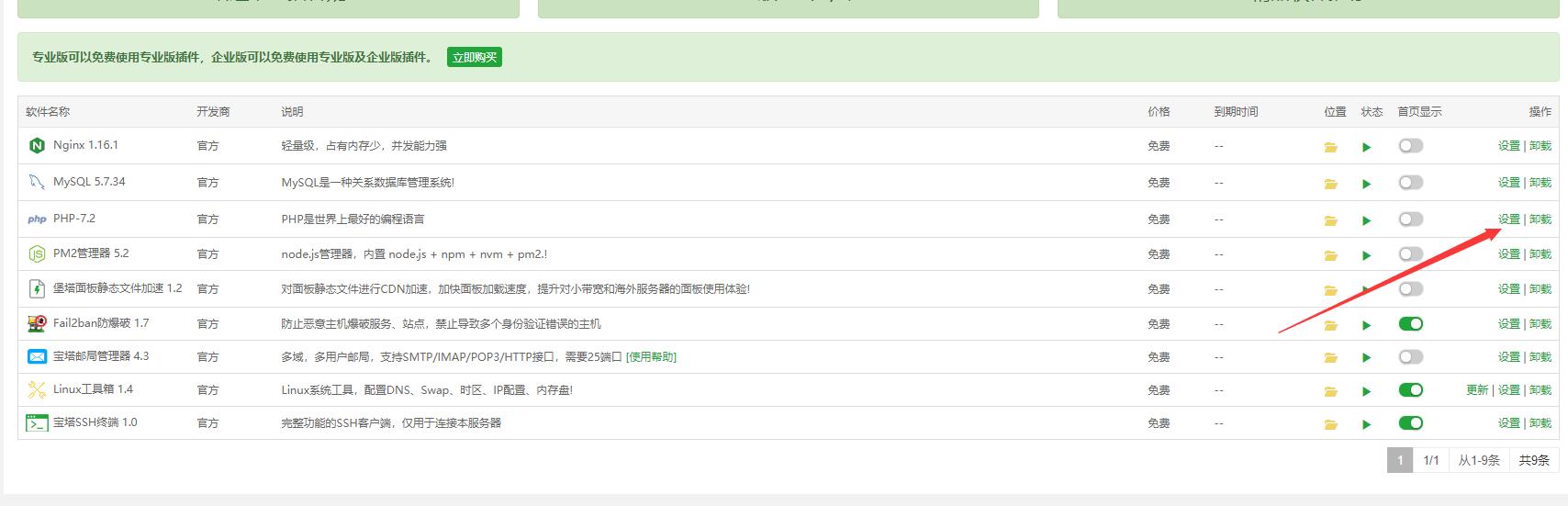Click the PM2管理器 status play icon
Image resolution: width=1568 pixels, height=506 pixels.
click(x=1366, y=255)
